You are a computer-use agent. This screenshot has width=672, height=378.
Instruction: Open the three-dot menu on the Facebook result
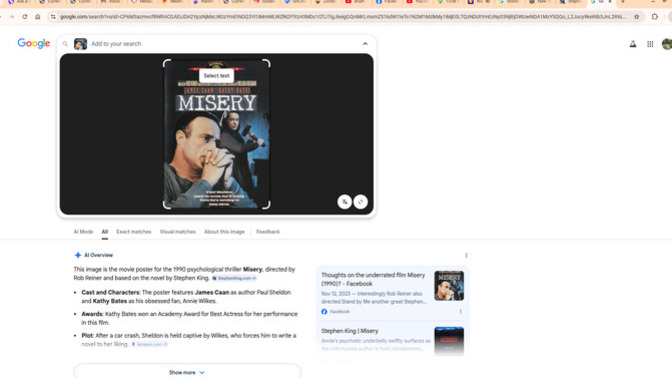point(461,312)
